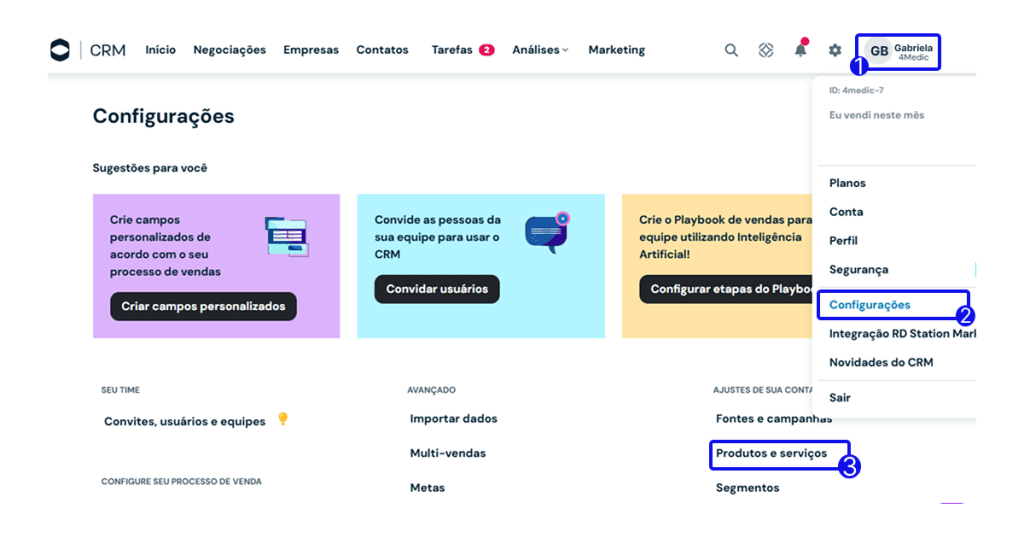Open the search magnifier icon

point(731,50)
